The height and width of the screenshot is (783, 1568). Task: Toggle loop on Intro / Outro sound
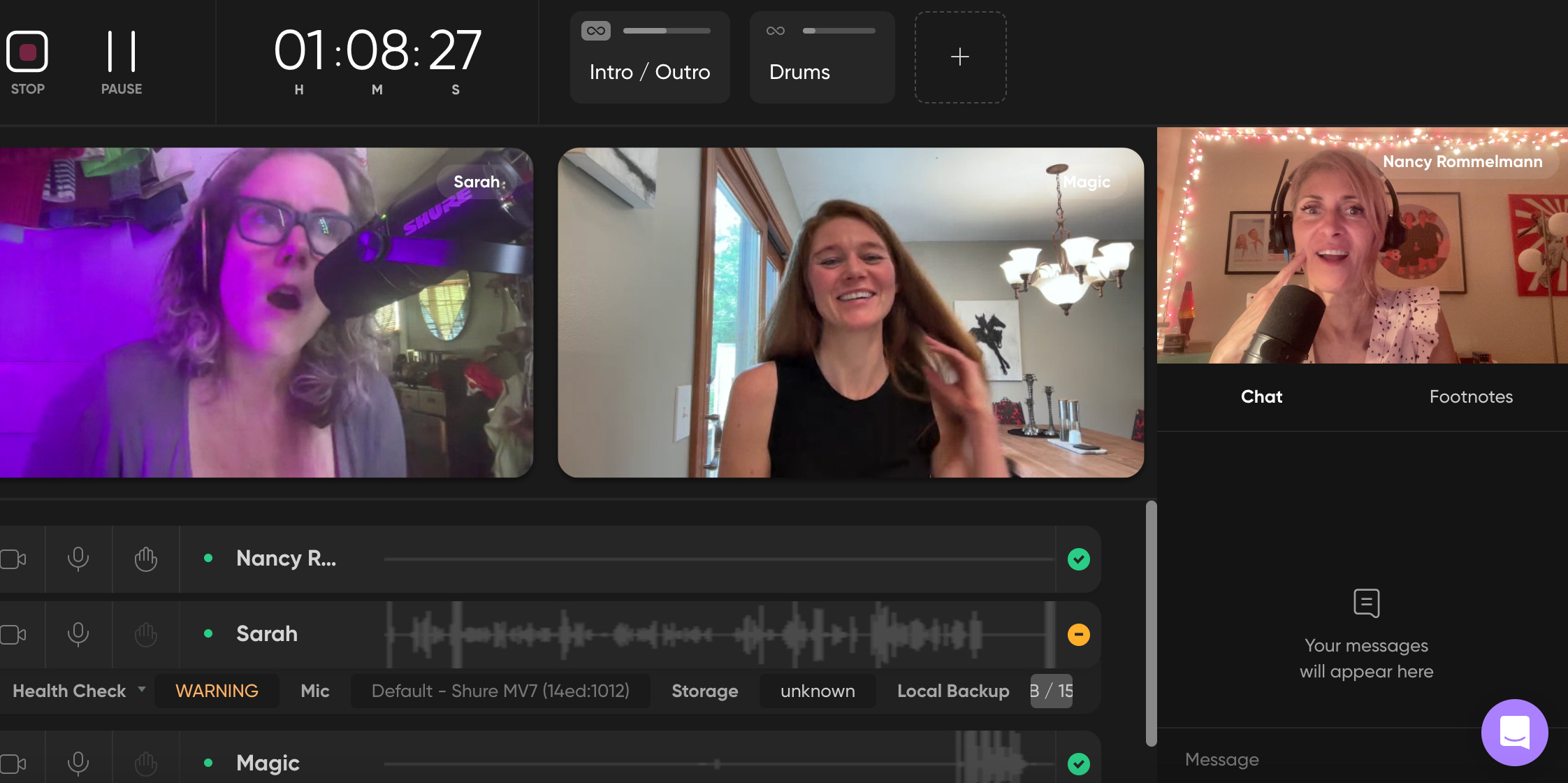coord(596,31)
